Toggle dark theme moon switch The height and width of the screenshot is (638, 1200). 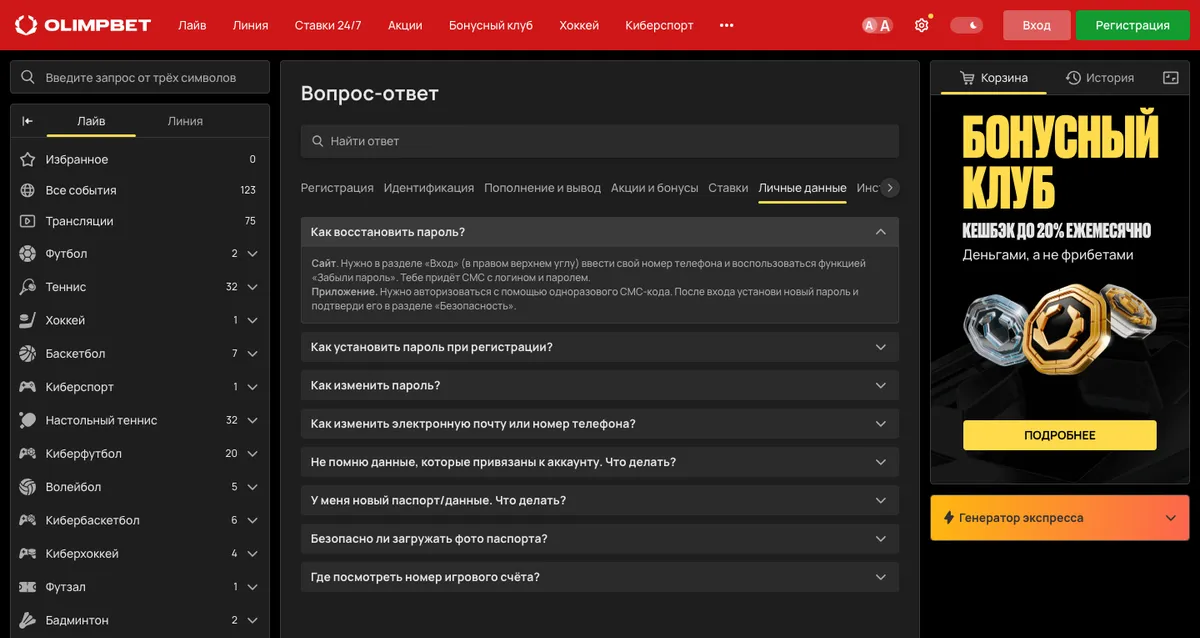966,25
